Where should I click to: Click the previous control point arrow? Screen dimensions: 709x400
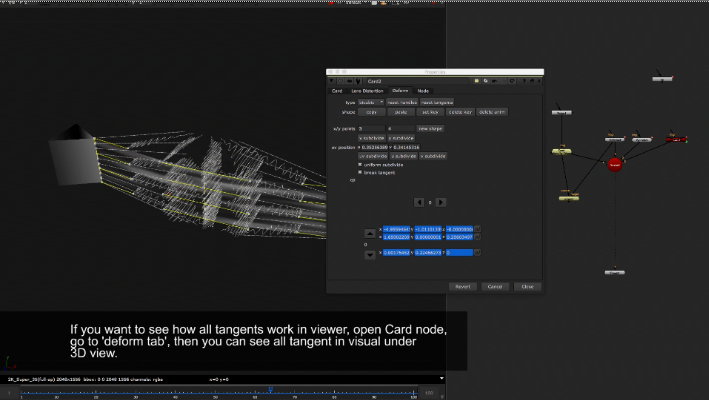pyautogui.click(x=420, y=201)
